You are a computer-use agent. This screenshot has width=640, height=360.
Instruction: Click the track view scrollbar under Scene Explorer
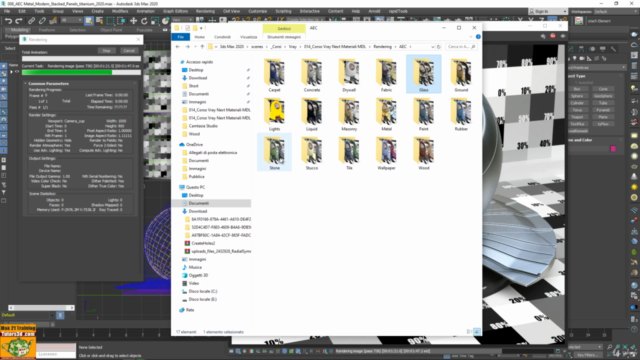tap(41, 308)
